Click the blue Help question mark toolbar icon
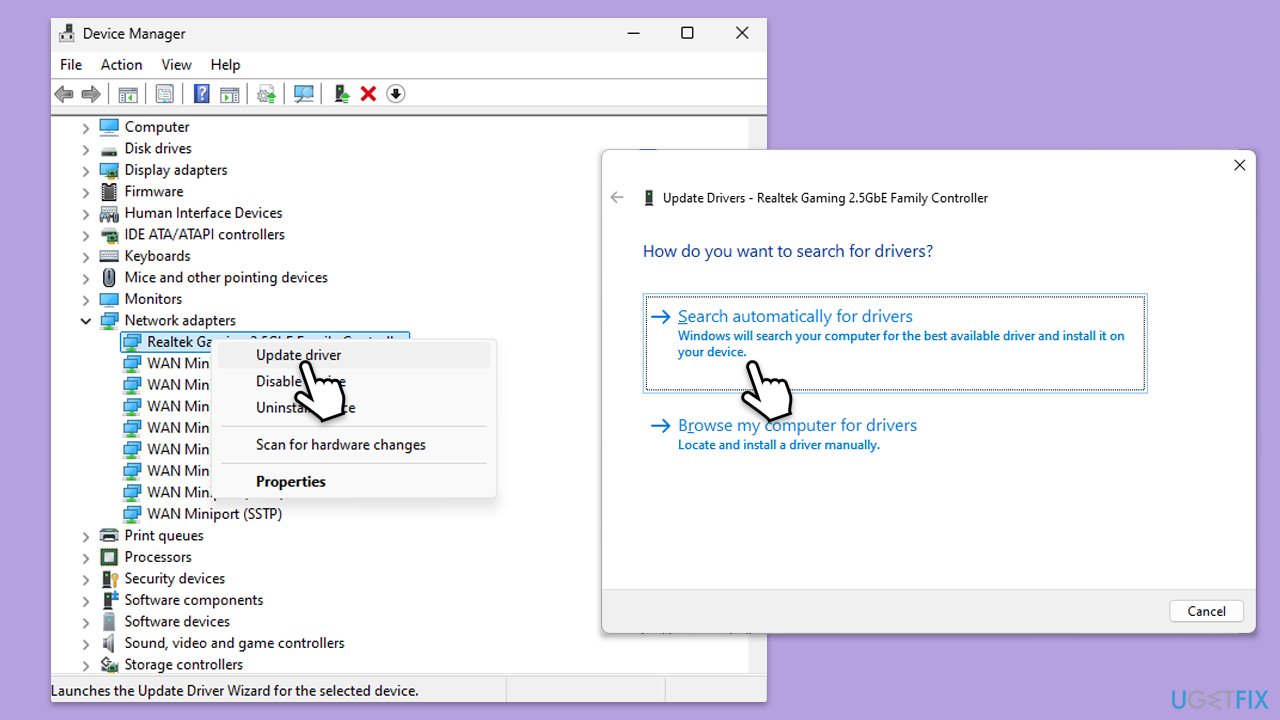The image size is (1280, 720). click(x=202, y=94)
